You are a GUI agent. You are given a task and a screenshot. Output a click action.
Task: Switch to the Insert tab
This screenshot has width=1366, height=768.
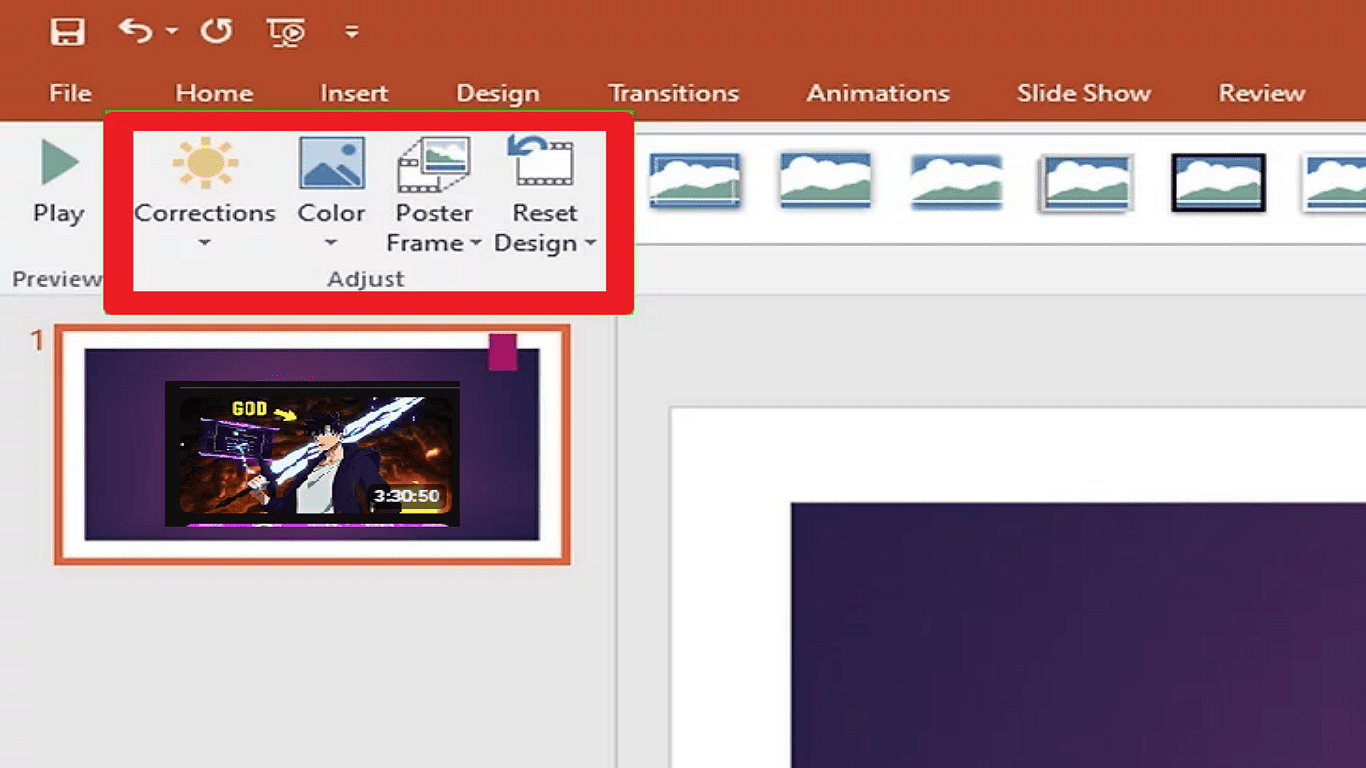click(354, 93)
